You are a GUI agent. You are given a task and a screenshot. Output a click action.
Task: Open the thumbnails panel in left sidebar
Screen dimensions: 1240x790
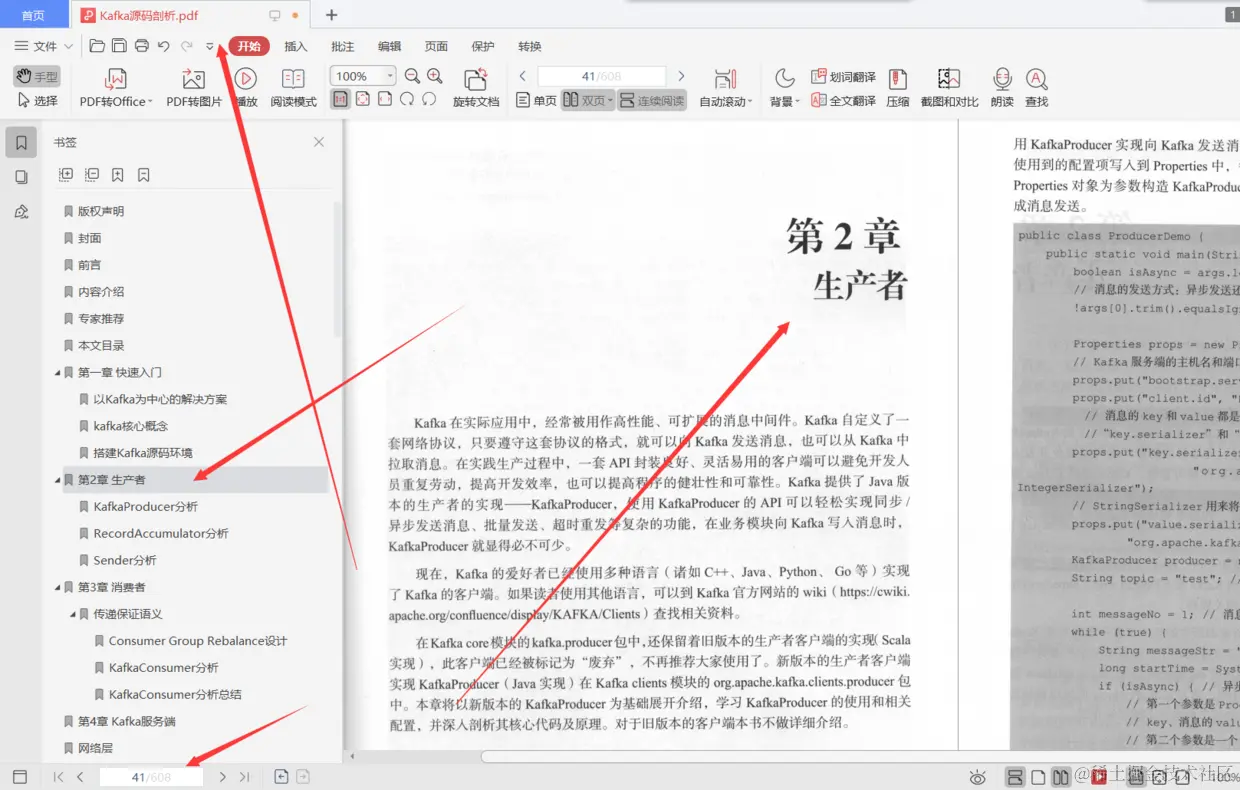[x=21, y=177]
